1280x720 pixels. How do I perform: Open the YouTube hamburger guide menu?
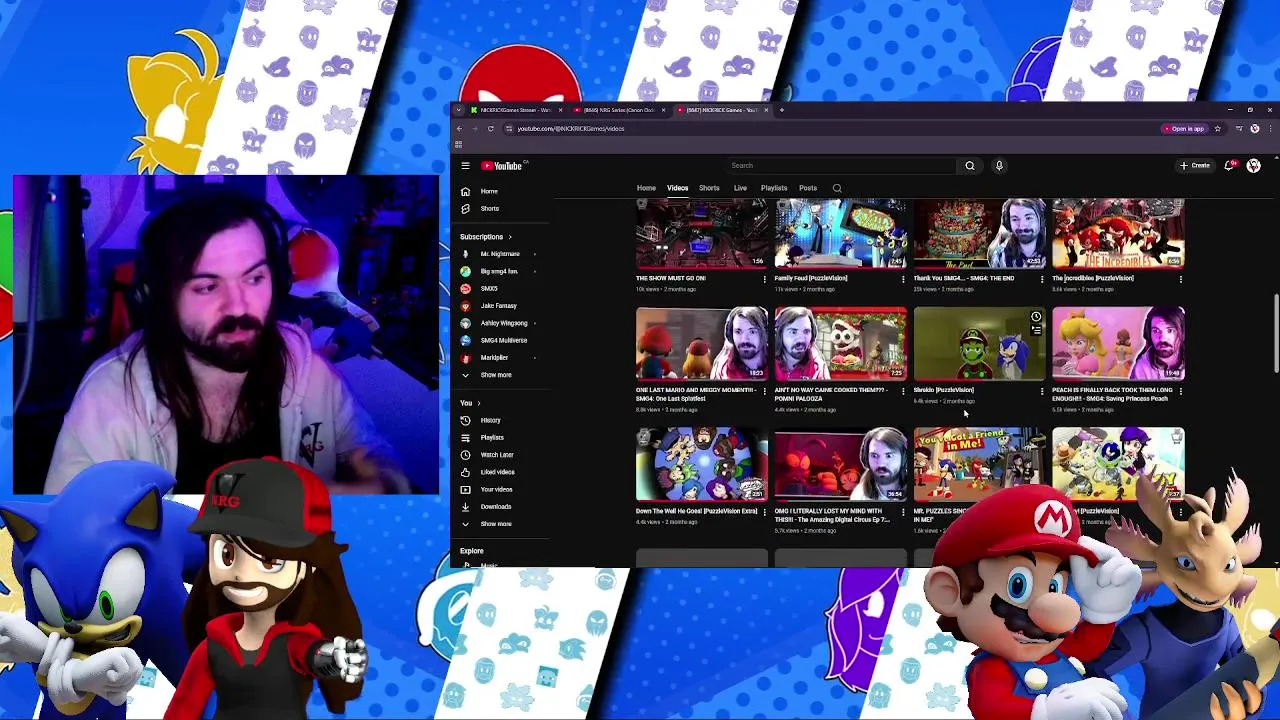[x=465, y=166]
